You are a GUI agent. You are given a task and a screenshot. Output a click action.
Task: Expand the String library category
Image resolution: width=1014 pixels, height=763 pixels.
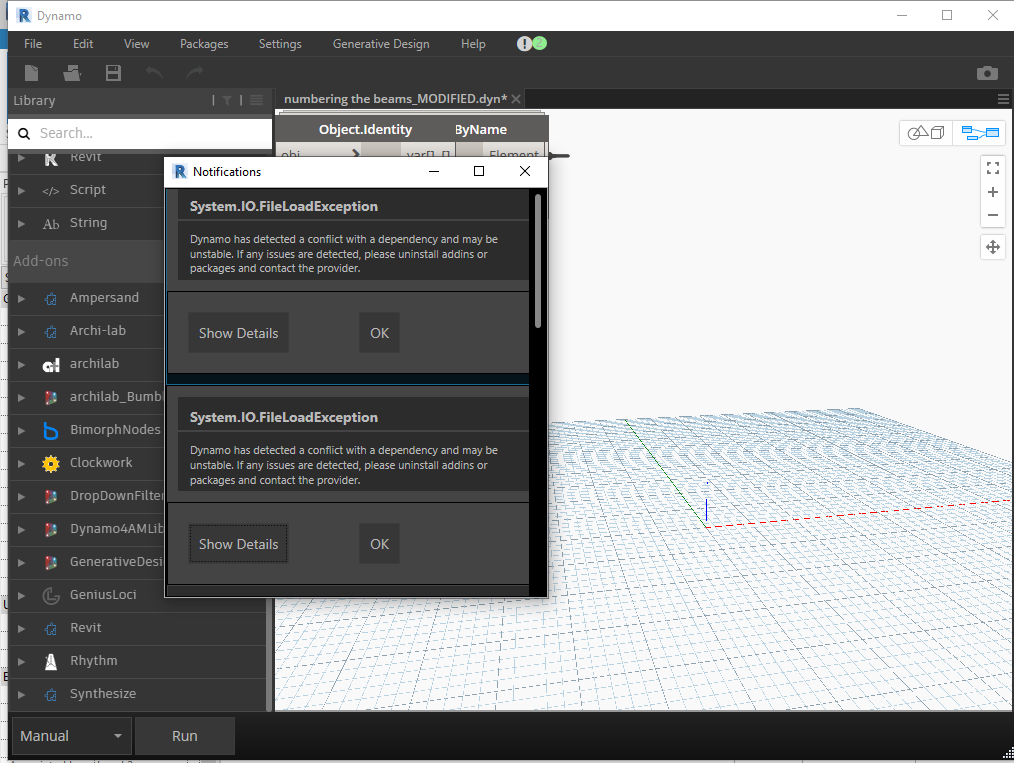[x=21, y=223]
